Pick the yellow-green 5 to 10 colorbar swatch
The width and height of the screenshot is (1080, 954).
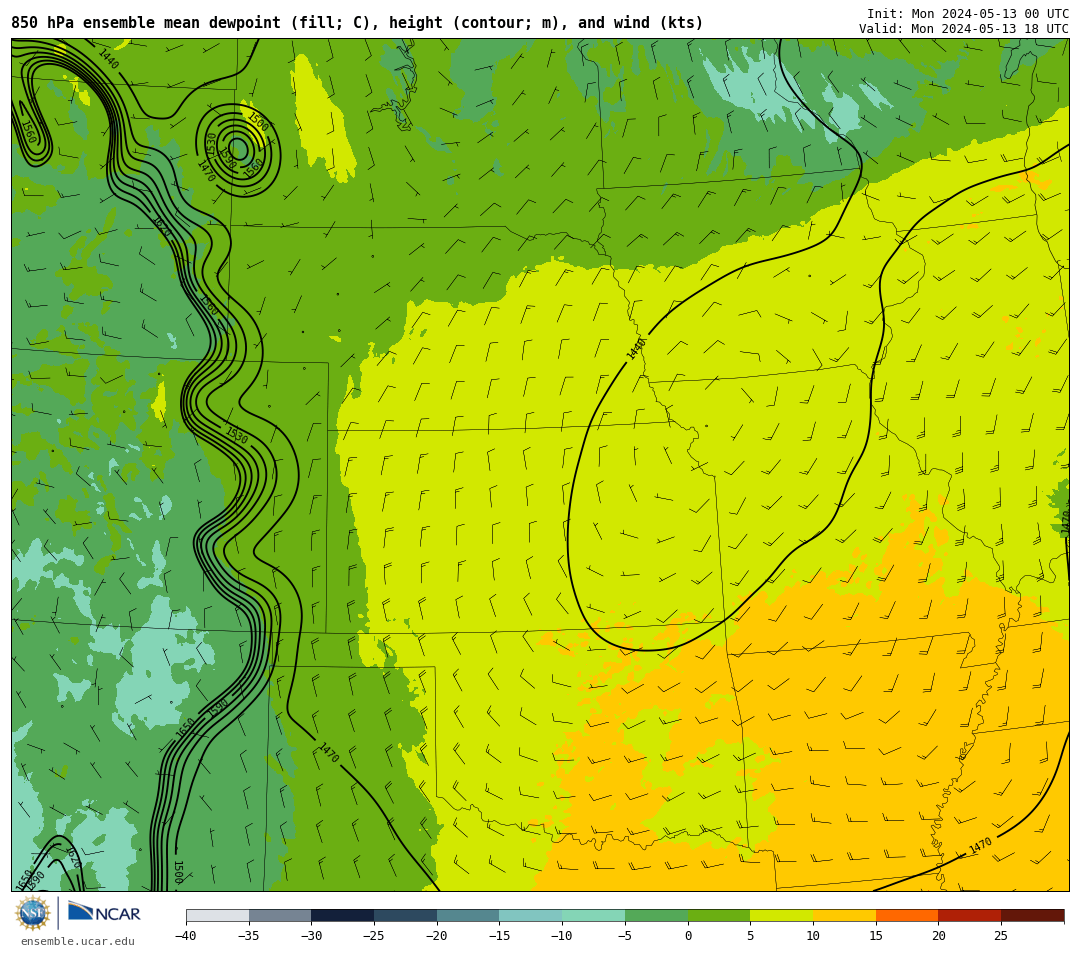[x=782, y=915]
